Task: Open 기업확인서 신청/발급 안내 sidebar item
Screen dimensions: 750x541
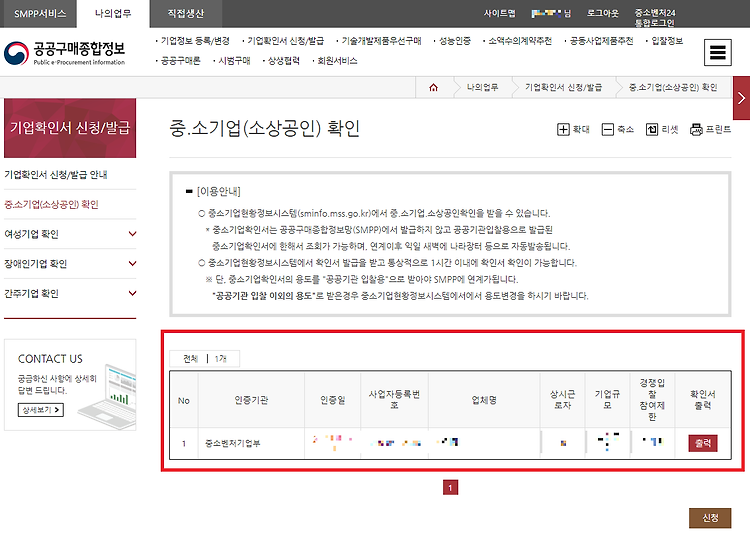Action: [56, 175]
